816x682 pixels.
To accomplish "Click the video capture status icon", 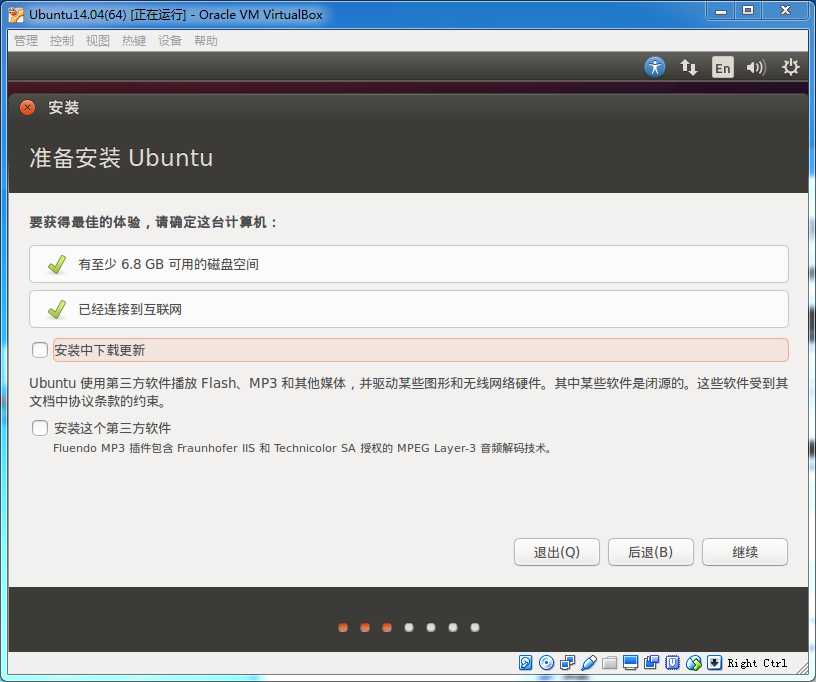I will [651, 662].
